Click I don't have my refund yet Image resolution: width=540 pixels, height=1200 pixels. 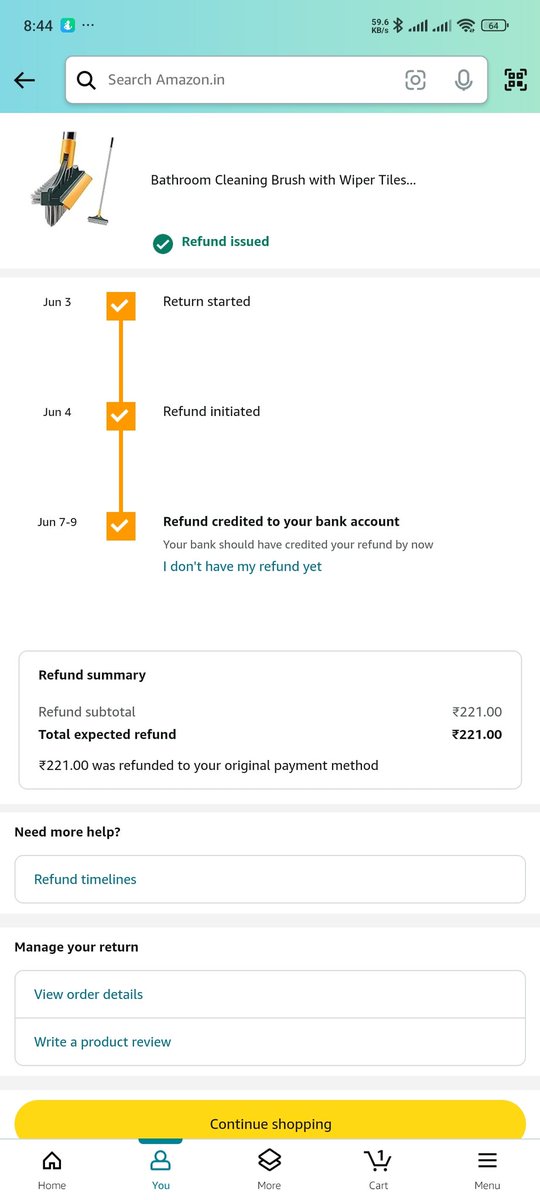point(242,566)
